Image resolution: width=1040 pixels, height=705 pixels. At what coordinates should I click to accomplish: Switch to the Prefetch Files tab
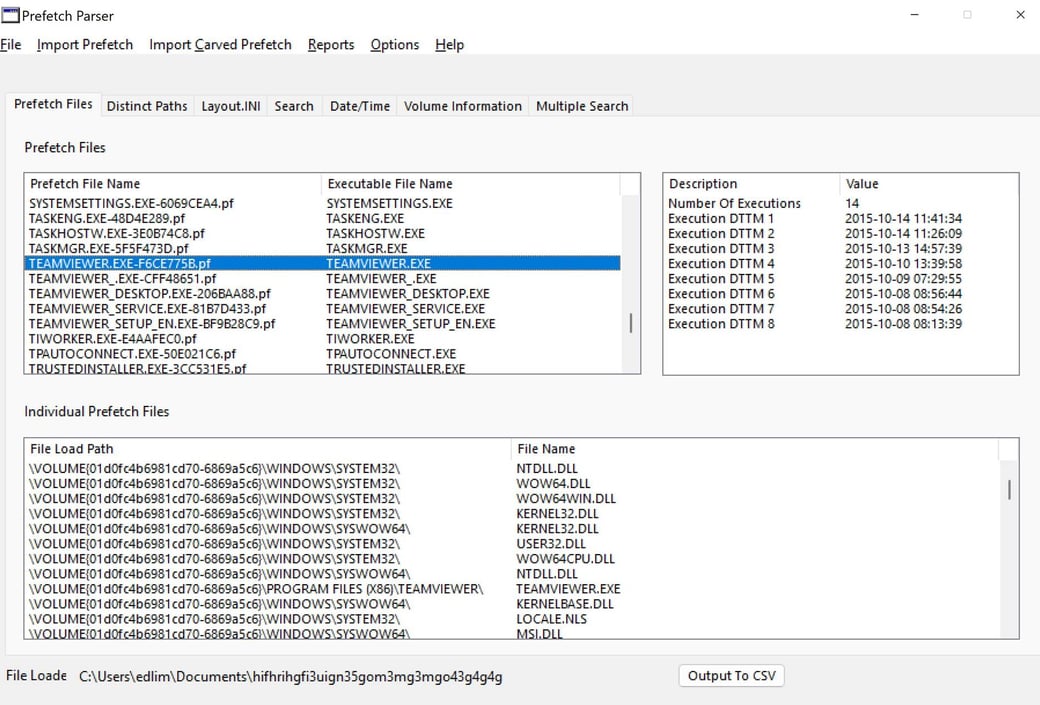point(53,104)
